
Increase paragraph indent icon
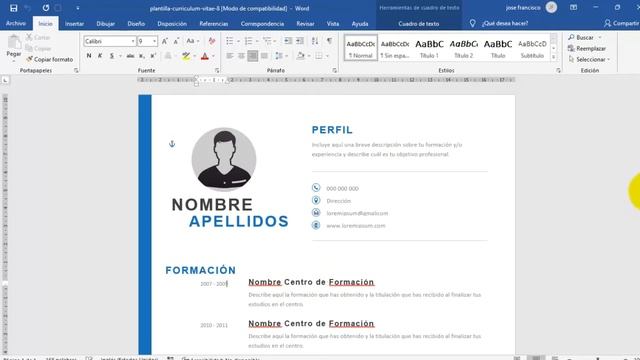pos(300,41)
